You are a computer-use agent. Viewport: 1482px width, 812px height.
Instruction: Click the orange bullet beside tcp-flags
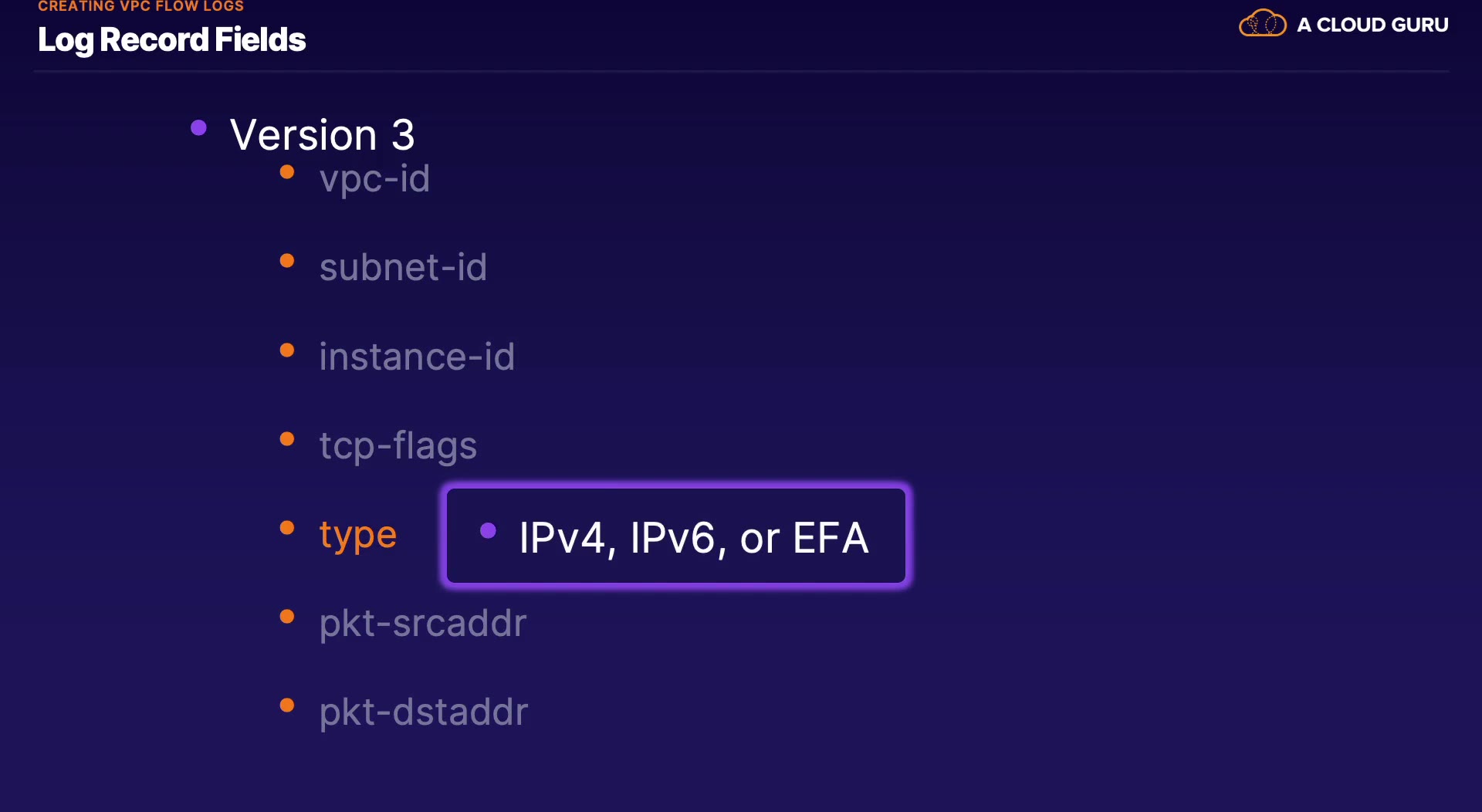(287, 439)
